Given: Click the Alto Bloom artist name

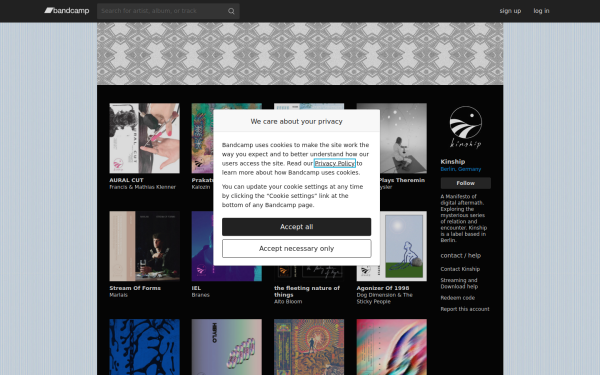Looking at the screenshot, I should point(288,302).
